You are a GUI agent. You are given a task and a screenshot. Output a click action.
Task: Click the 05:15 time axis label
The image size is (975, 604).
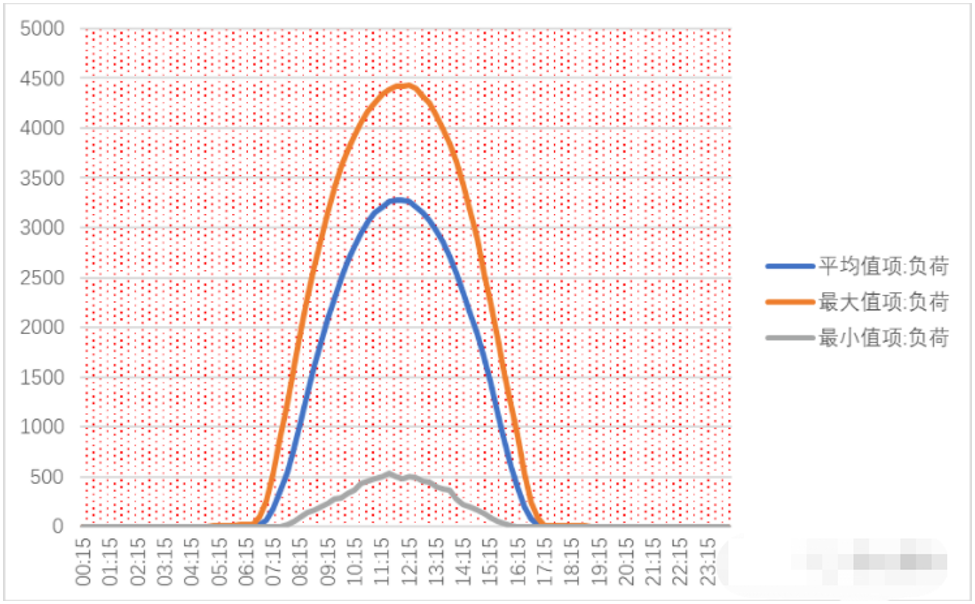(219, 562)
